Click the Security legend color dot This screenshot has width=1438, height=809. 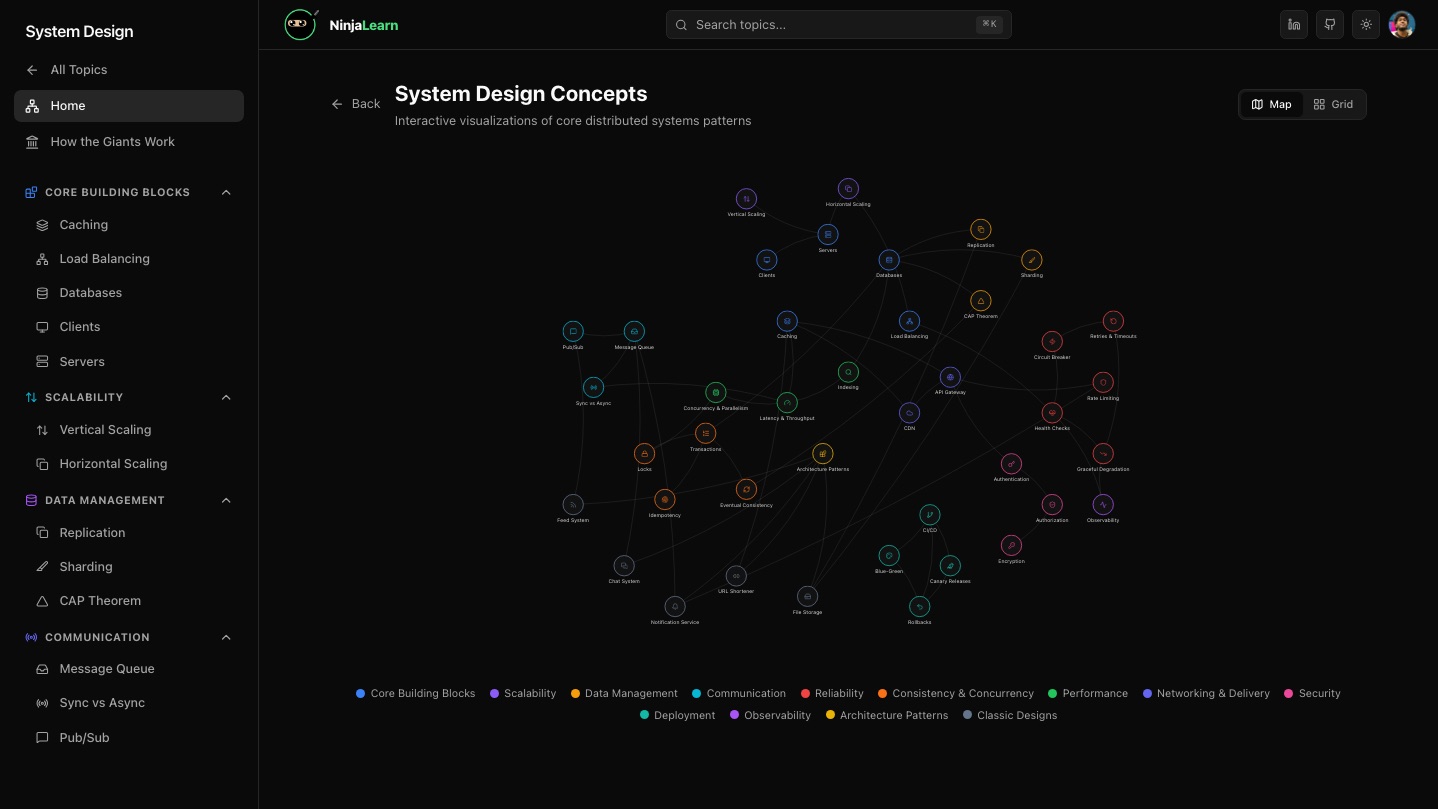tap(1289, 693)
